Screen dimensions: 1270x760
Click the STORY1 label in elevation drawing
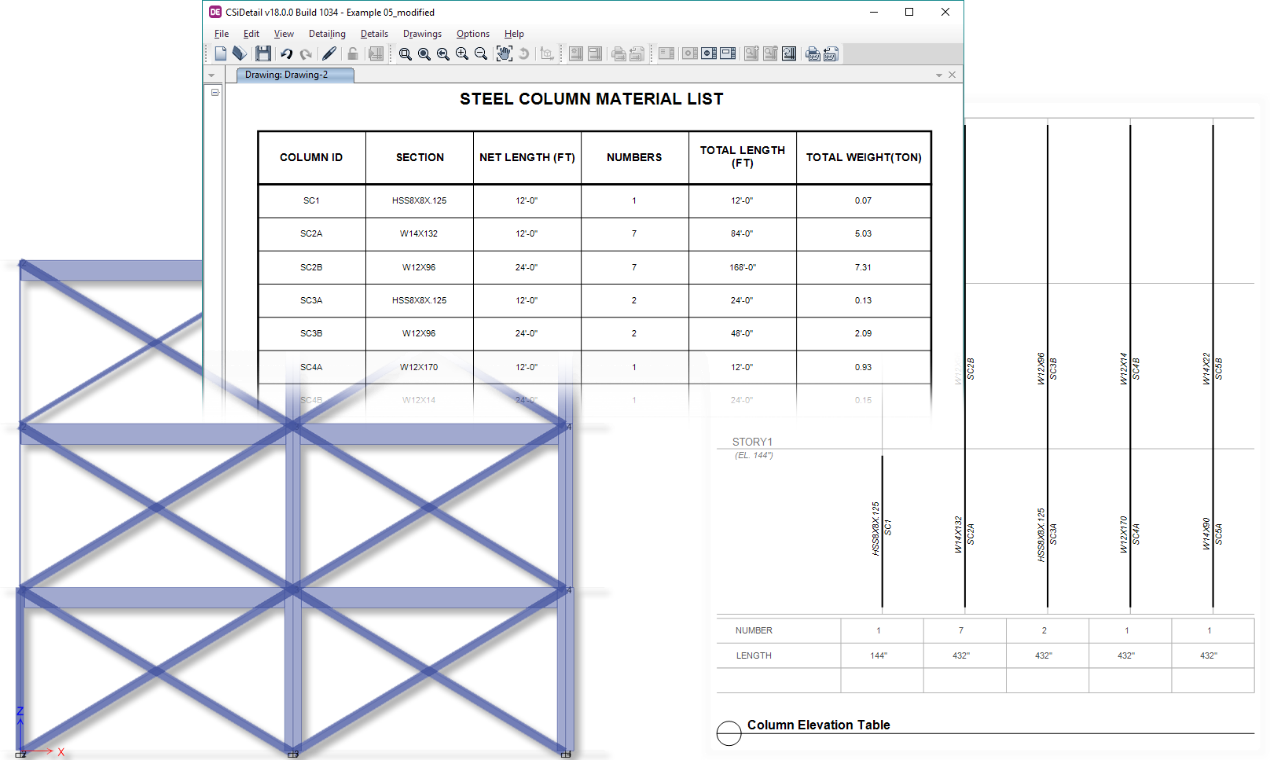(753, 442)
